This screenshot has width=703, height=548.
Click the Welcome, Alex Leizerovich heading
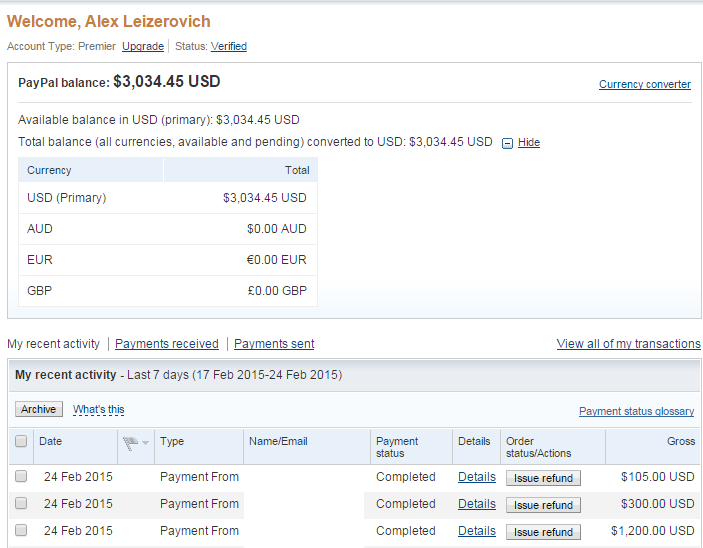tap(108, 22)
